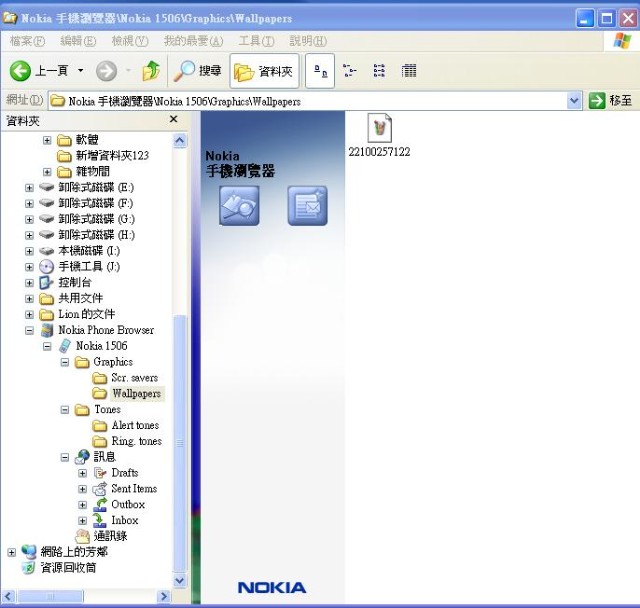Image resolution: width=640 pixels, height=608 pixels.
Task: Click the Up folder icon
Action: click(151, 71)
